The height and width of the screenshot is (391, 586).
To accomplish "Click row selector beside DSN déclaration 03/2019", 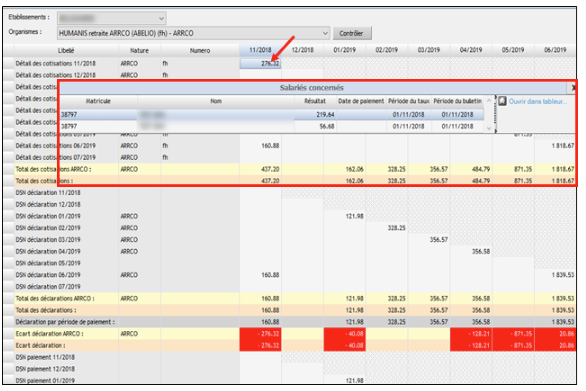I will click(9, 240).
